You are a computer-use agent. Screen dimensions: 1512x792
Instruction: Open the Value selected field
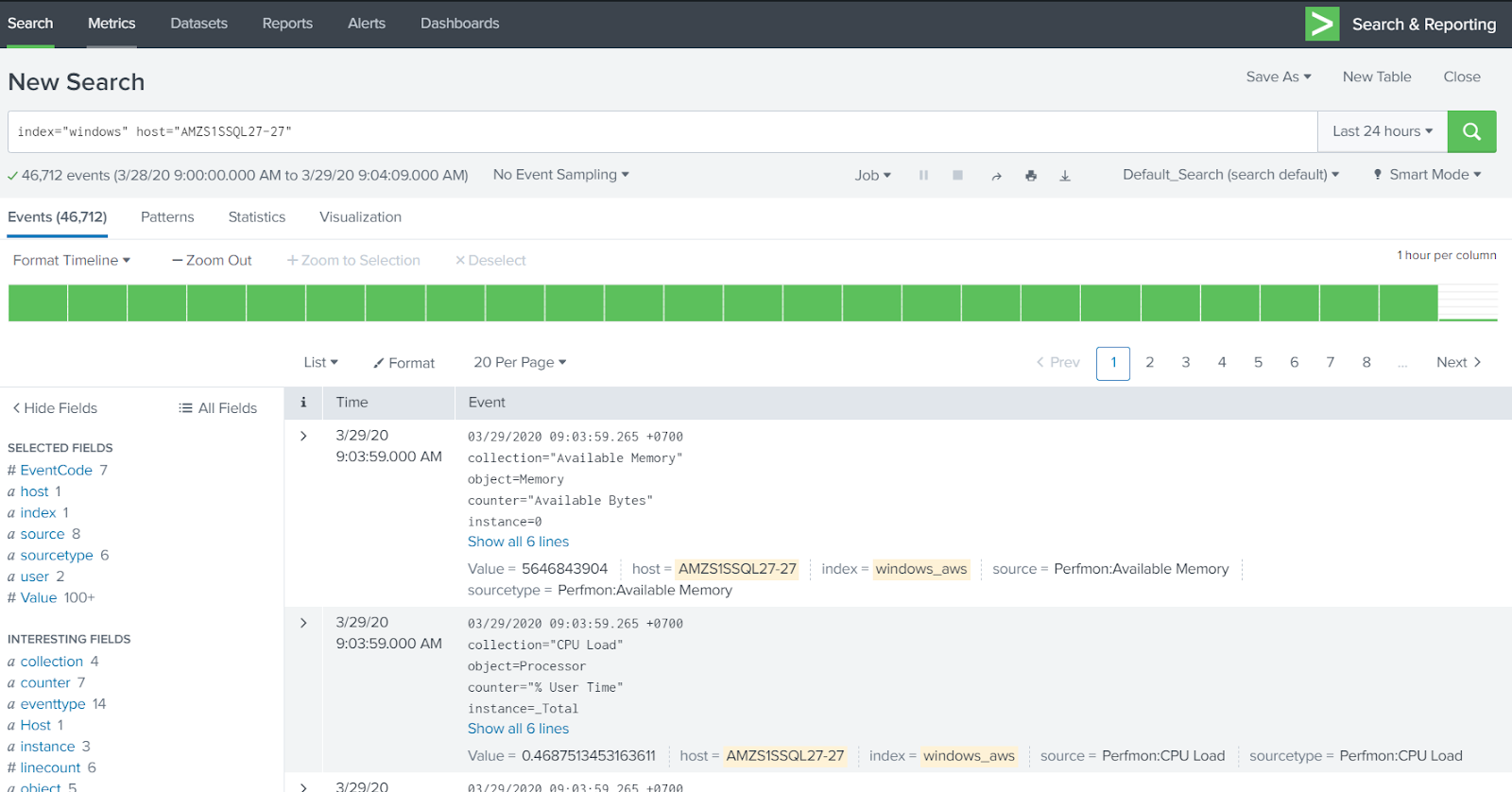[39, 597]
